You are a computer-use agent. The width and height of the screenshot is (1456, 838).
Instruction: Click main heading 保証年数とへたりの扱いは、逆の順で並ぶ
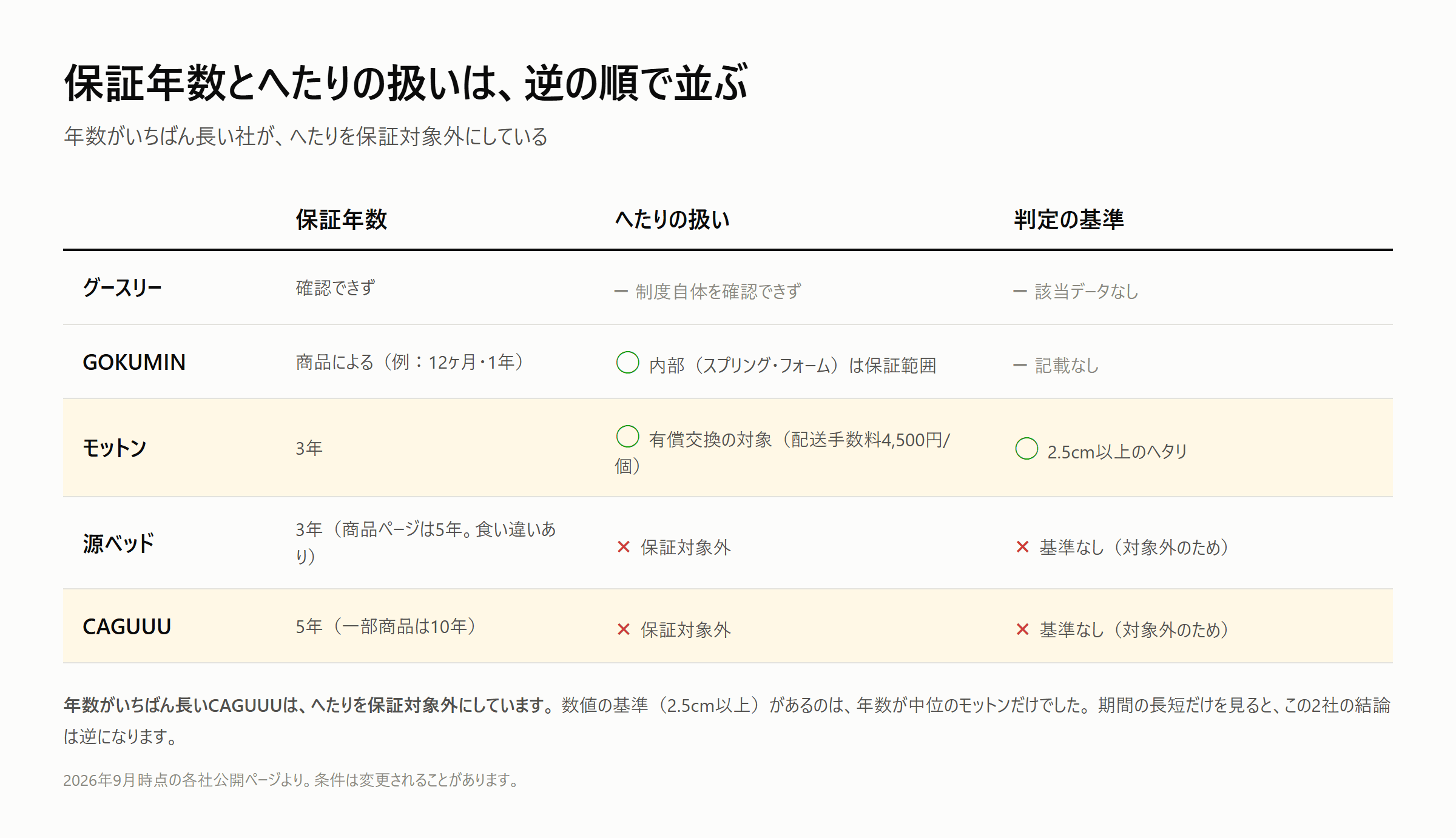coord(406,83)
